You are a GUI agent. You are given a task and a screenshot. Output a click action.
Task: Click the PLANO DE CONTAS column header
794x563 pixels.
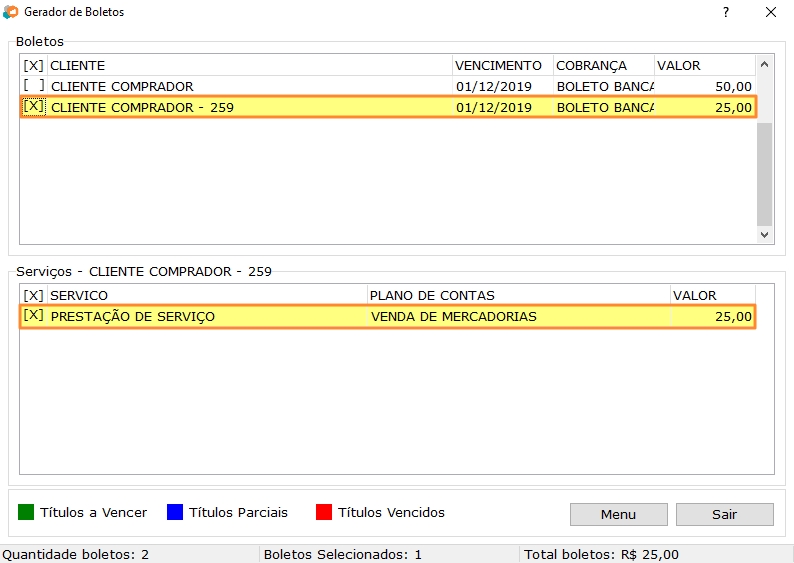point(516,296)
